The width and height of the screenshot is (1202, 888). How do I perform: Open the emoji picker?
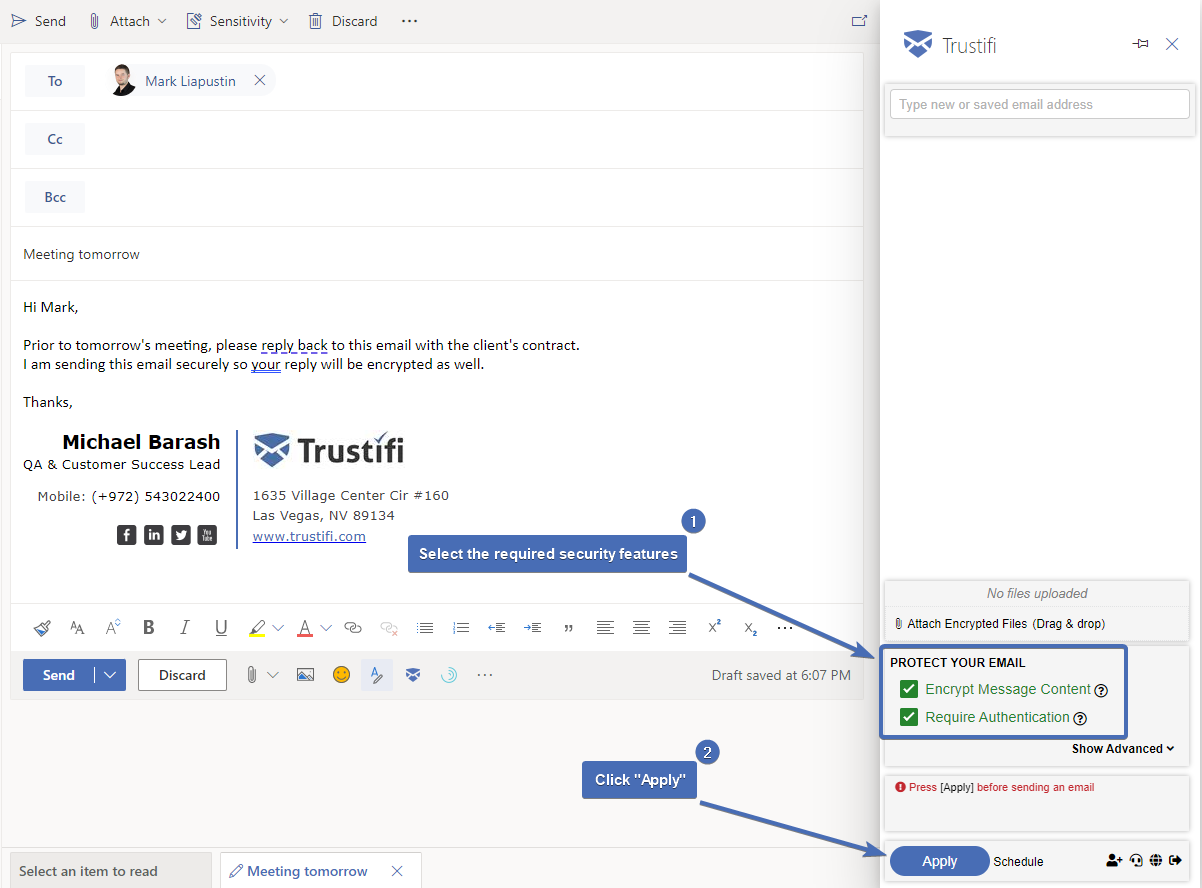coord(342,675)
